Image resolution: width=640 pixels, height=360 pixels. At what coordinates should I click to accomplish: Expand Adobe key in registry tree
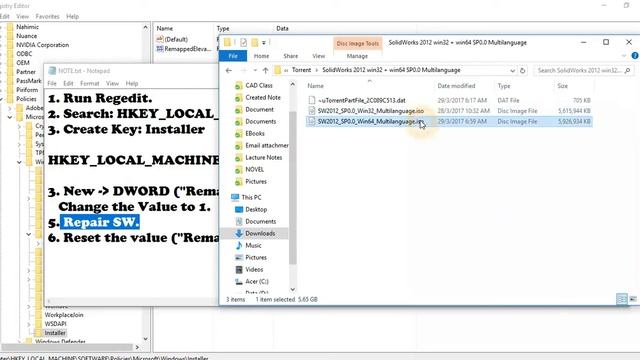(x=10, y=108)
